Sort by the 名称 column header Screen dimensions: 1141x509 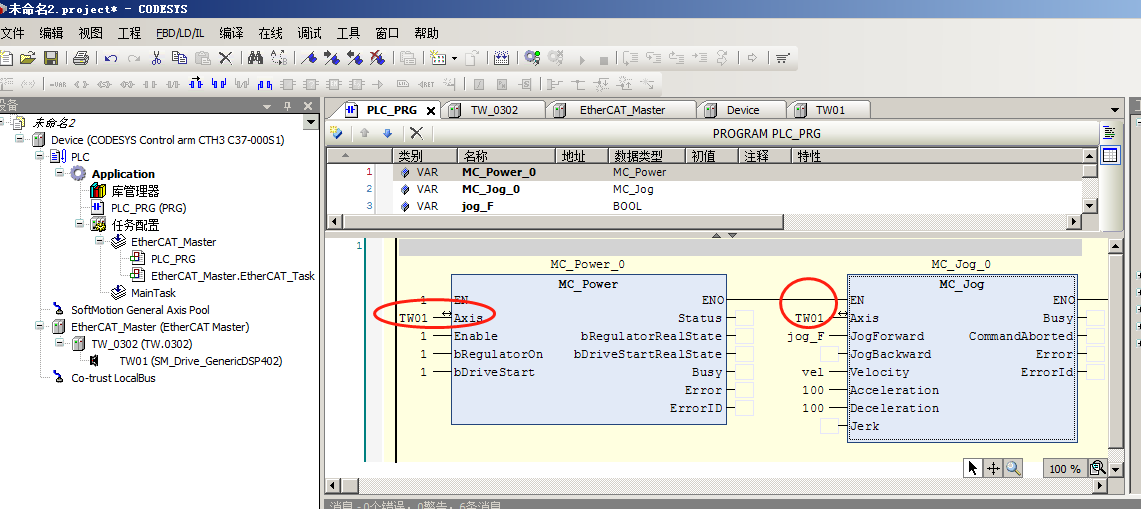click(x=507, y=156)
